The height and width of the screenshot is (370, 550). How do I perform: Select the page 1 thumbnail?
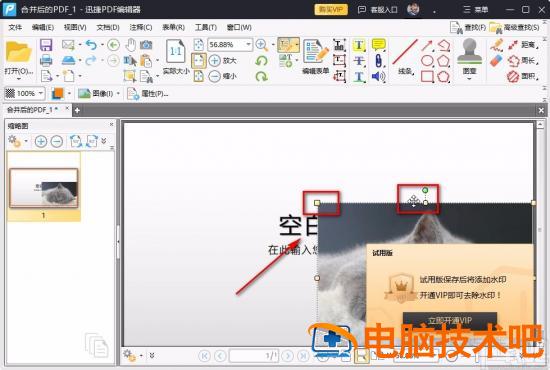tap(44, 188)
